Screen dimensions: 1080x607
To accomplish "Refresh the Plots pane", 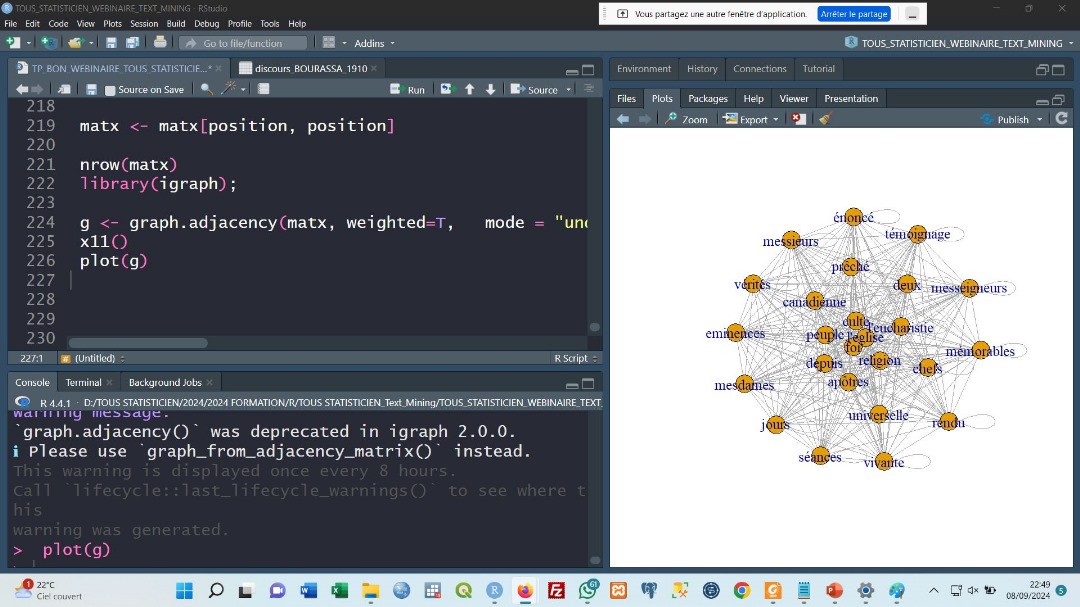I will tap(1061, 118).
